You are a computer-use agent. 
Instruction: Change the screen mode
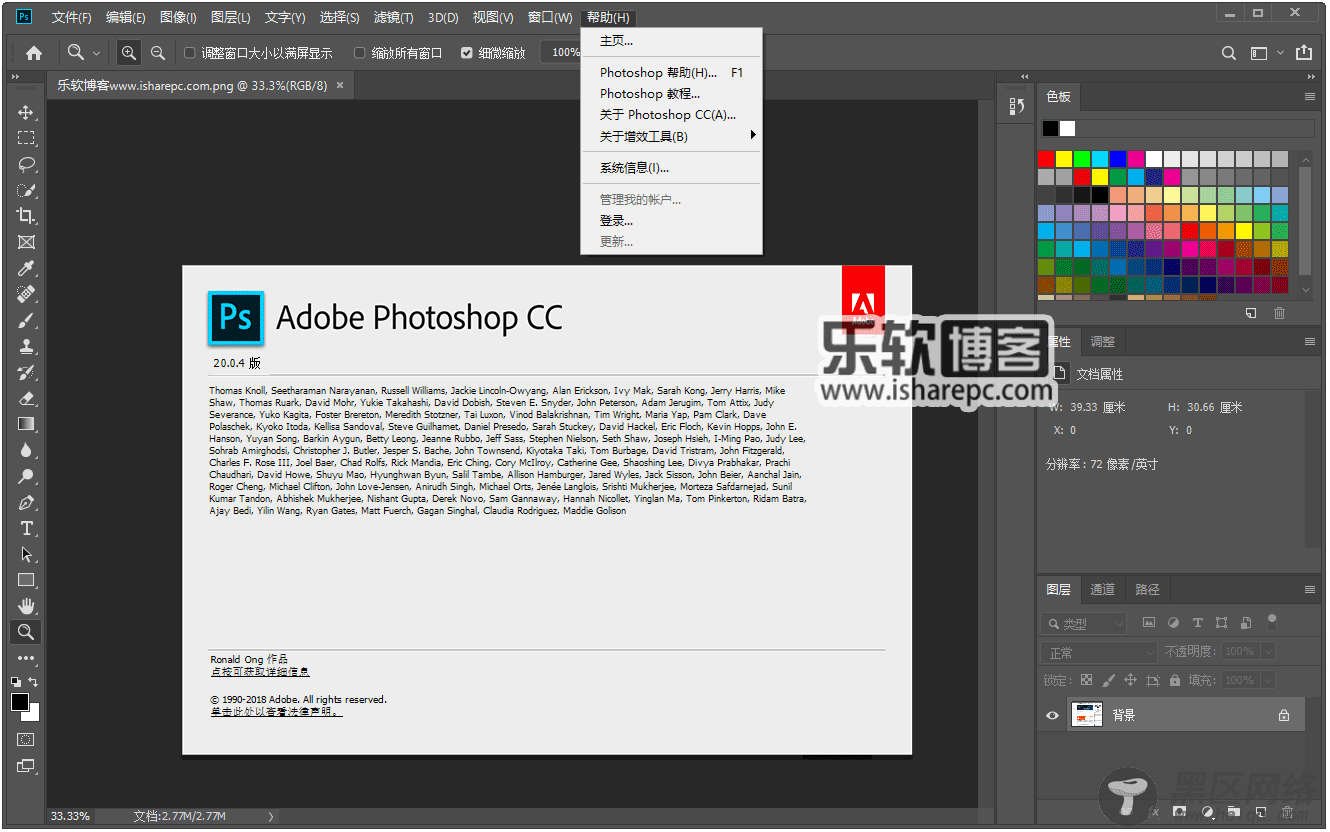point(26,766)
